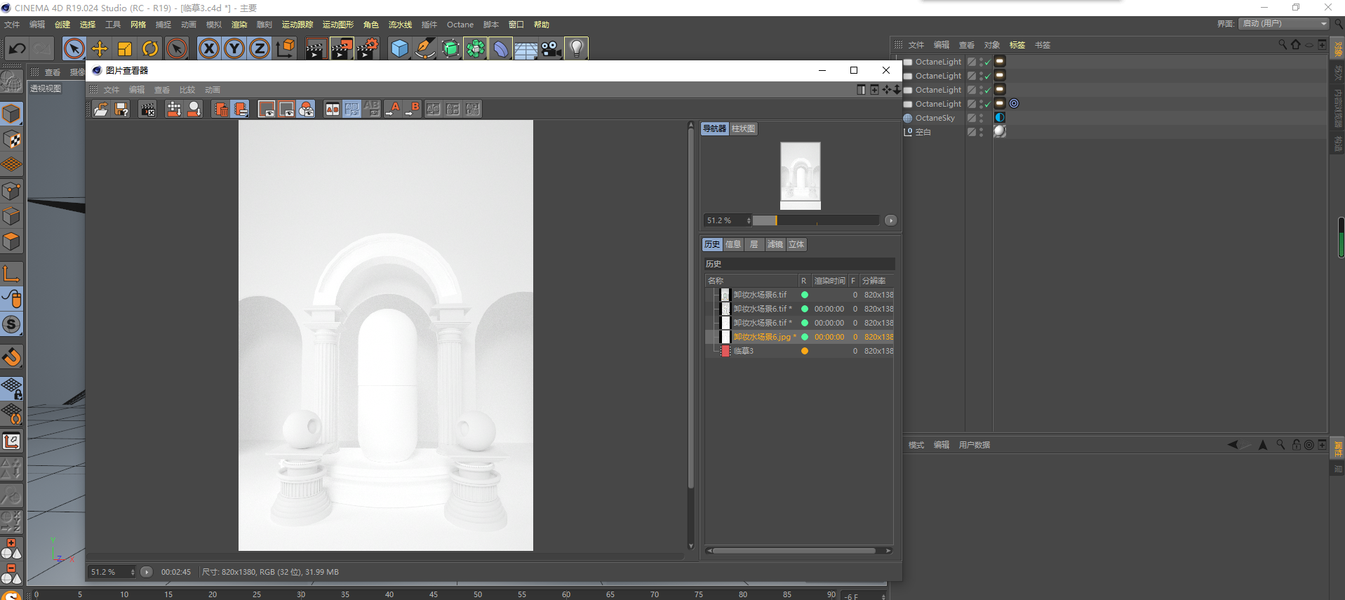
Task: Switch to 层 tab
Action: pos(754,244)
